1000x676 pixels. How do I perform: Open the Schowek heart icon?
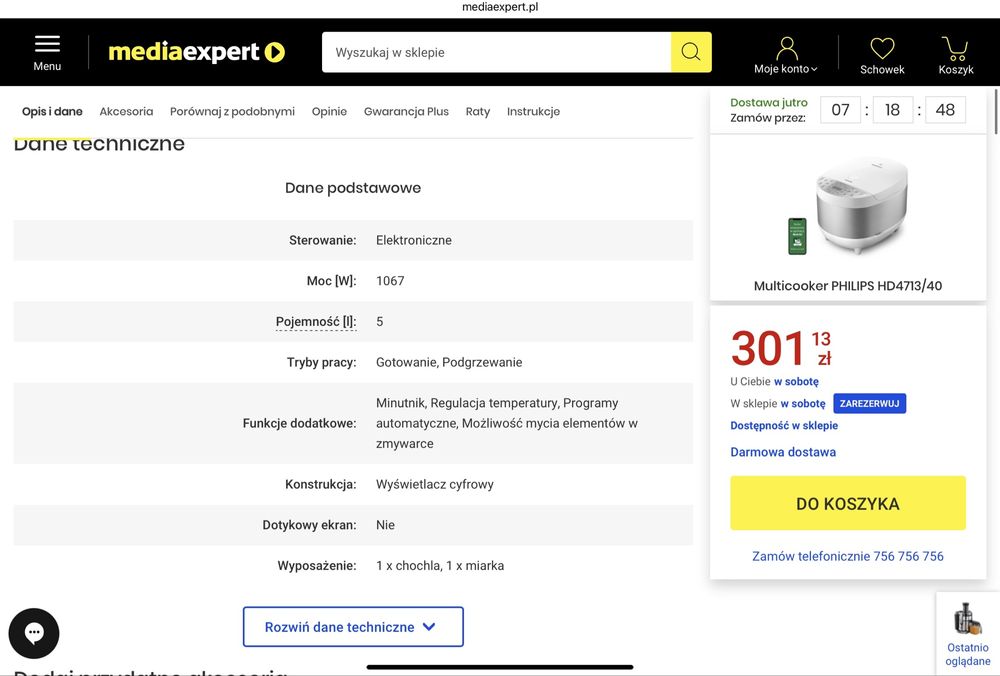882,47
